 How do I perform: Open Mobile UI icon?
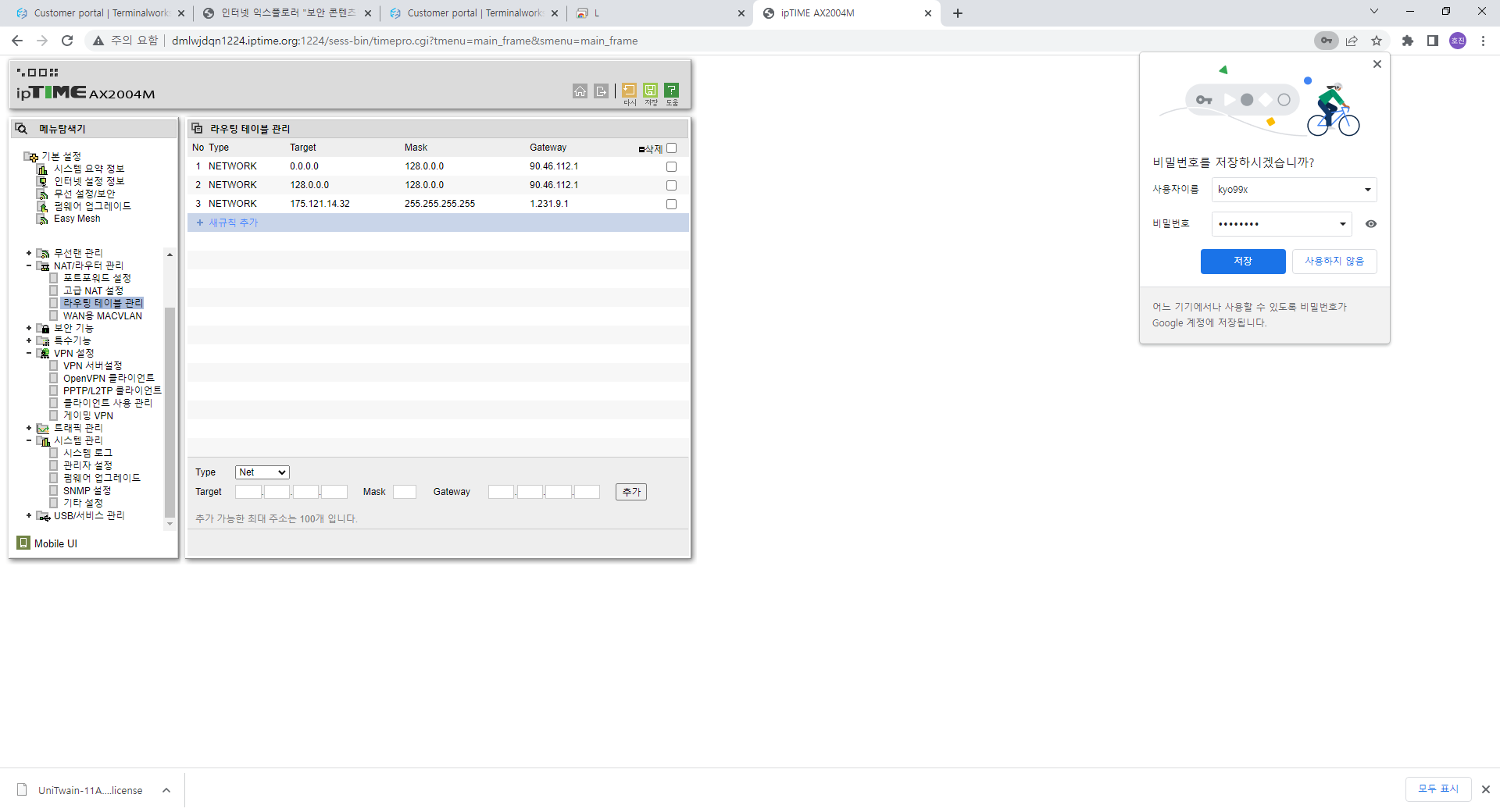pos(23,543)
